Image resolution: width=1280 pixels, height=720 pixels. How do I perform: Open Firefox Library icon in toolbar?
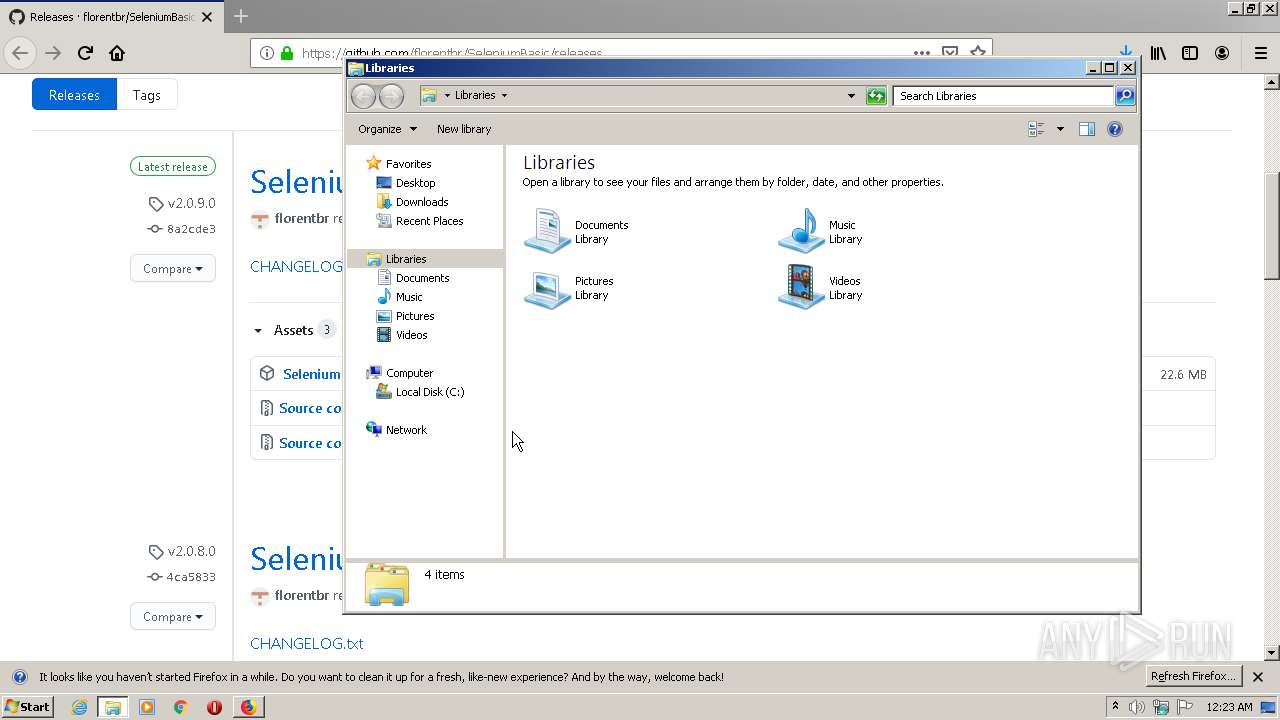point(1158,53)
